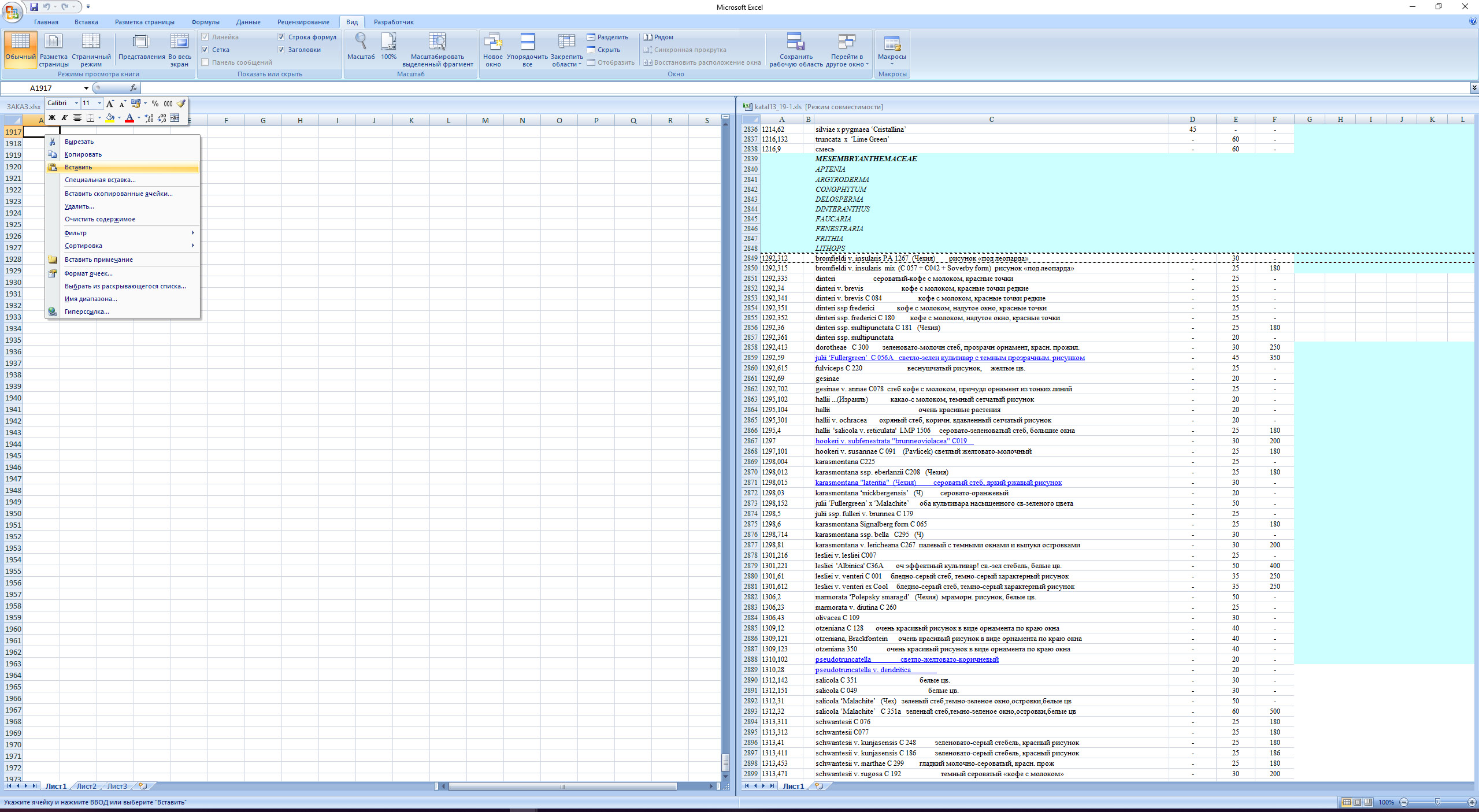The width and height of the screenshot is (1479, 812).
Task: Click the format painter brush icon
Action: coord(181,103)
